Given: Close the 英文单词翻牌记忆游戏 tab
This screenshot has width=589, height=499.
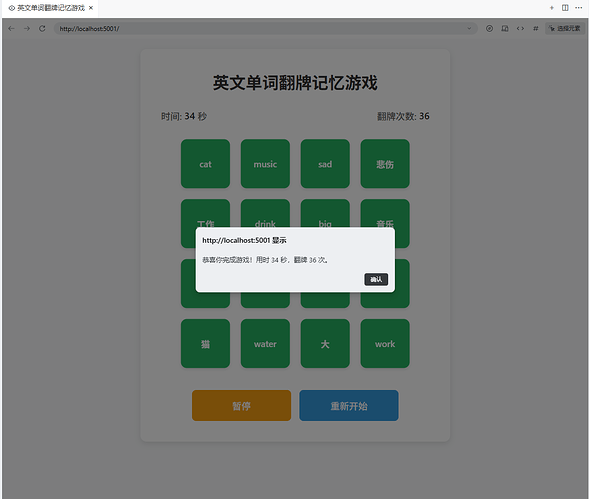Looking at the screenshot, I should pos(91,8).
